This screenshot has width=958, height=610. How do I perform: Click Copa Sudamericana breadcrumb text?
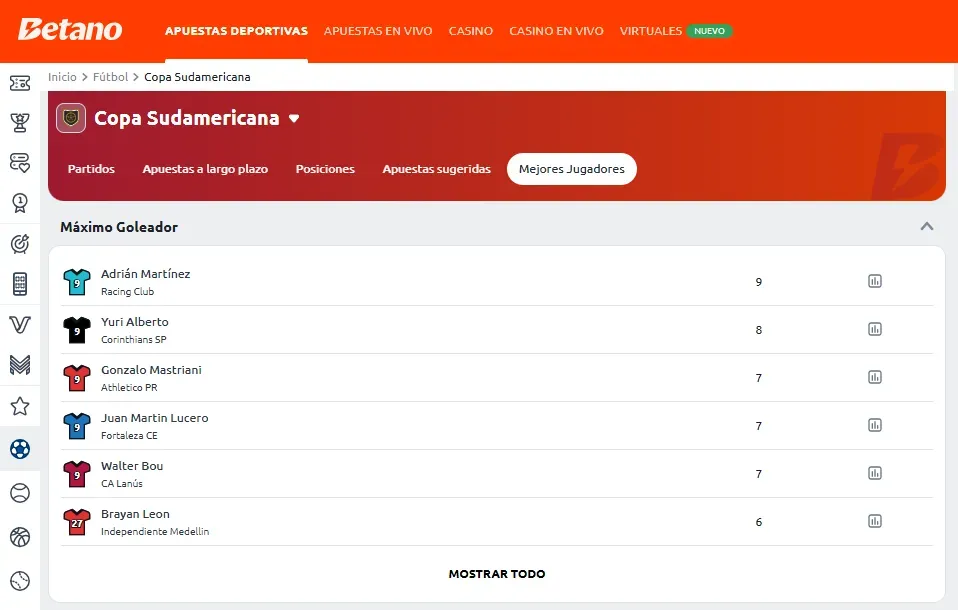[x=197, y=77]
